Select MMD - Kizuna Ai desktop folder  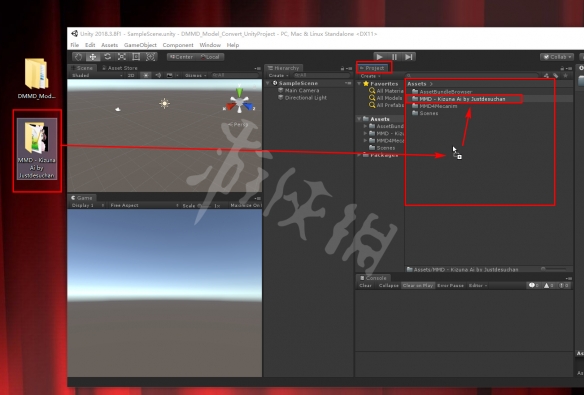[37, 149]
